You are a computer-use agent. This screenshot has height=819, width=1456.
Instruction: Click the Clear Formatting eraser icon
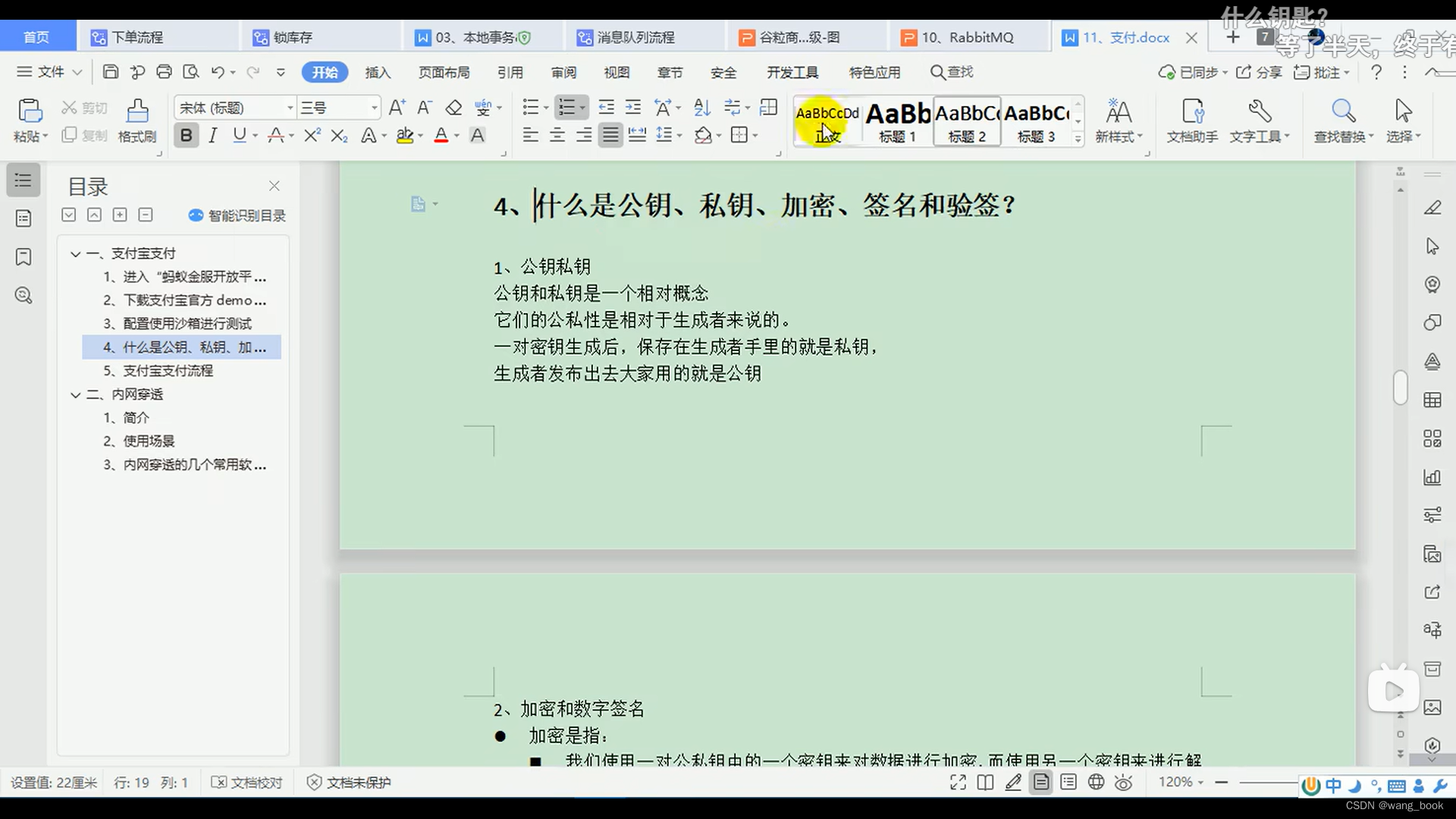pyautogui.click(x=453, y=108)
